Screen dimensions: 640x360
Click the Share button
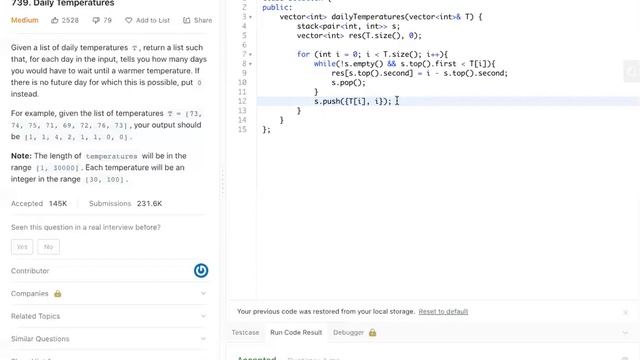click(198, 20)
